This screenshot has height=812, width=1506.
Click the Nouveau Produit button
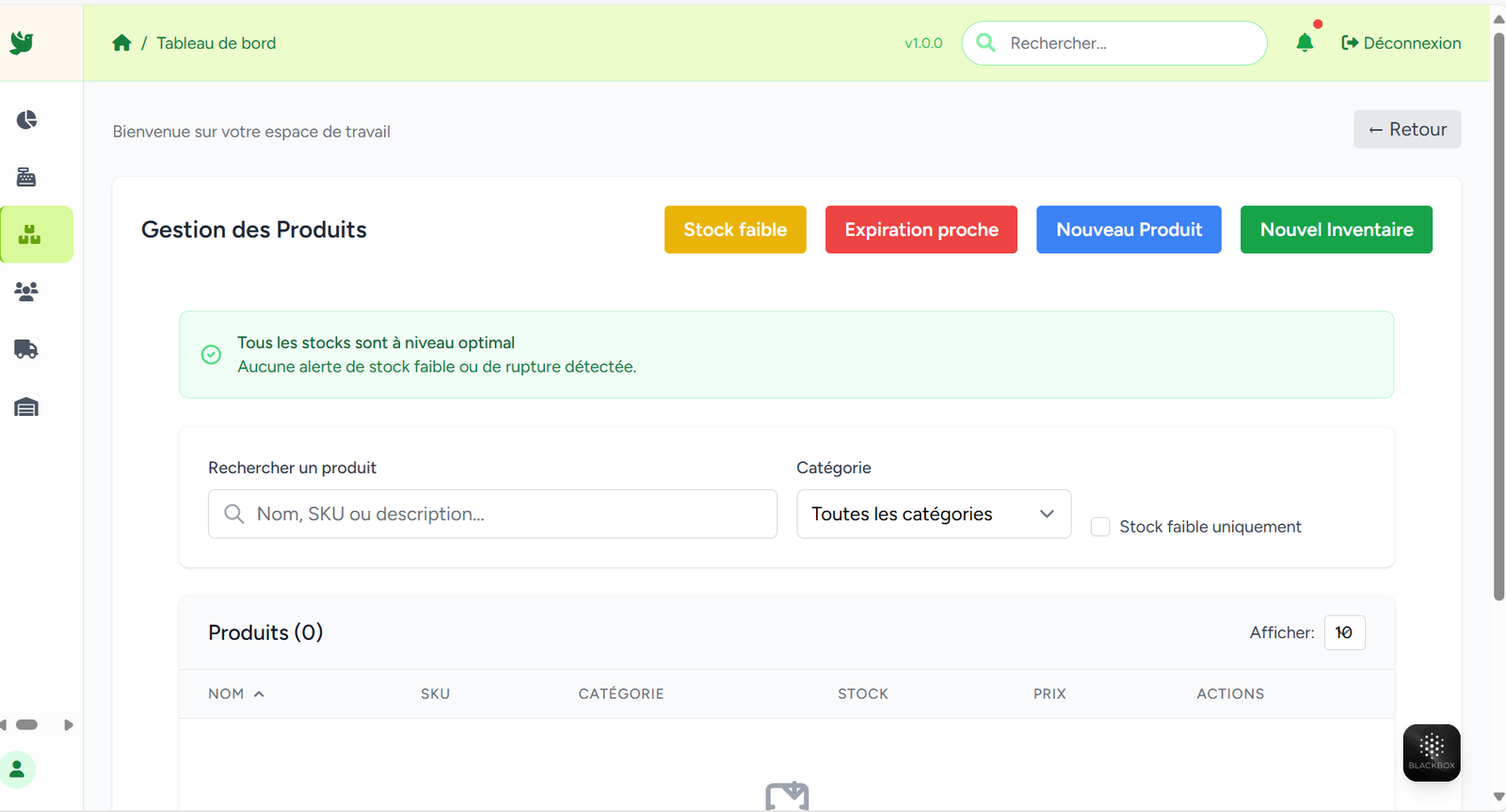pyautogui.click(x=1129, y=230)
